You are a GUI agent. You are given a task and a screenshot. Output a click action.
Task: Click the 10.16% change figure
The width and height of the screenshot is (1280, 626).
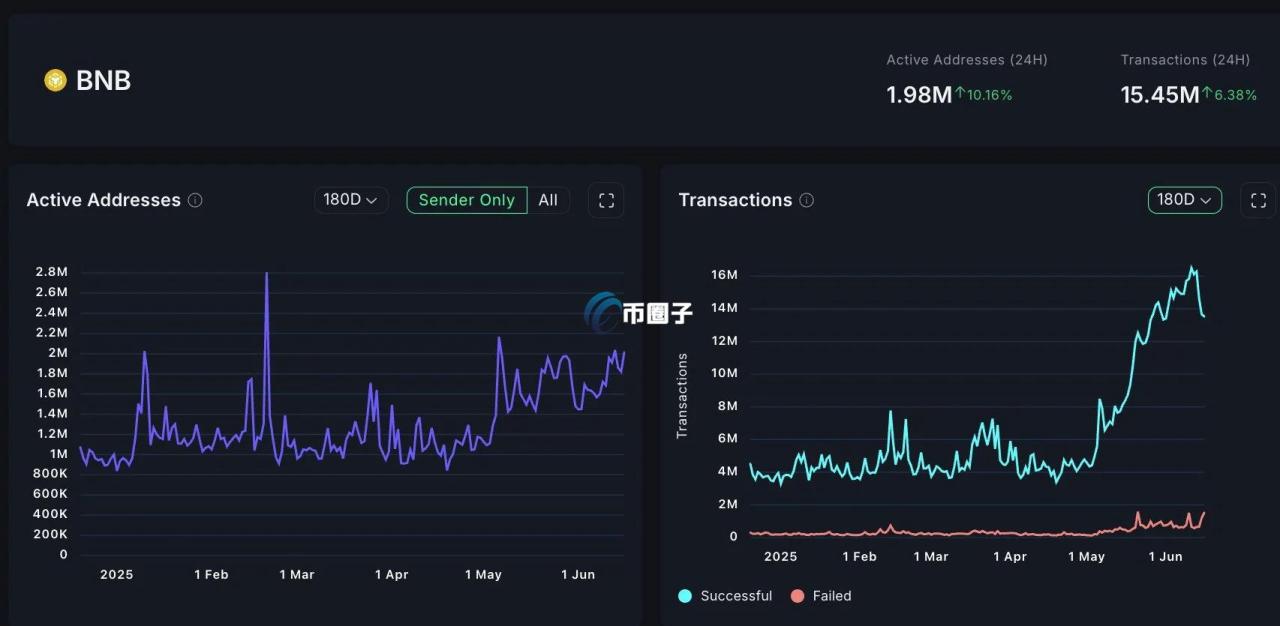990,95
